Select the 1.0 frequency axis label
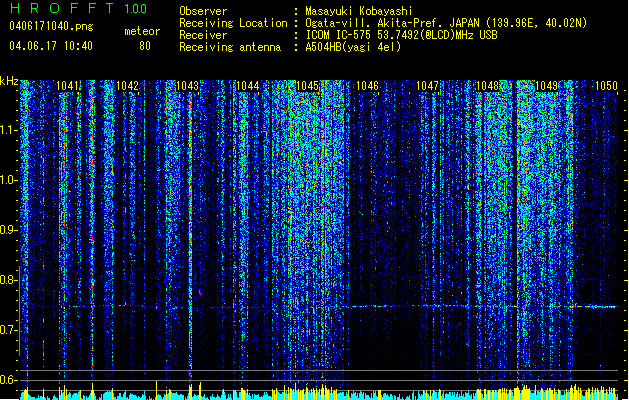The height and width of the screenshot is (400, 629). pyautogui.click(x=8, y=180)
